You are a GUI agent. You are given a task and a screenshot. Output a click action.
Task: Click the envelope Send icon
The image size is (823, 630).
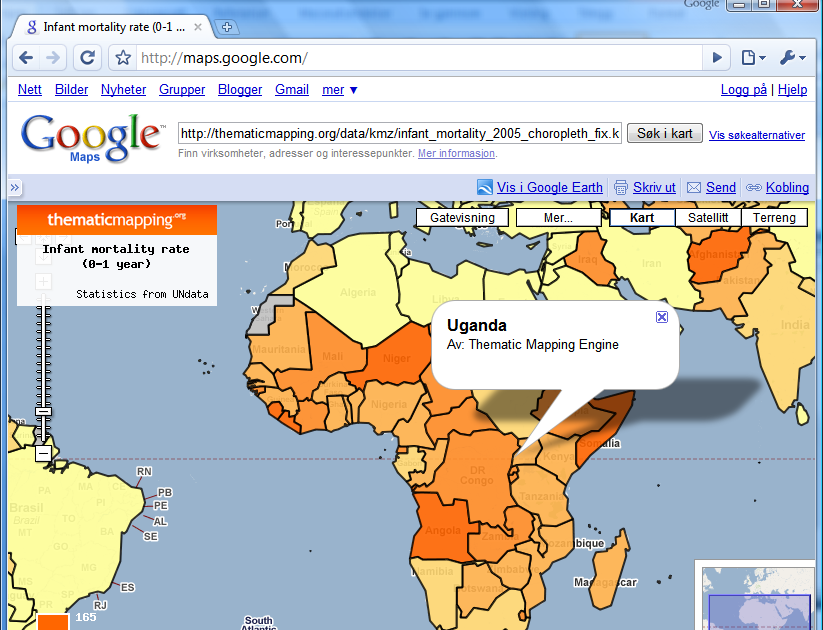694,187
